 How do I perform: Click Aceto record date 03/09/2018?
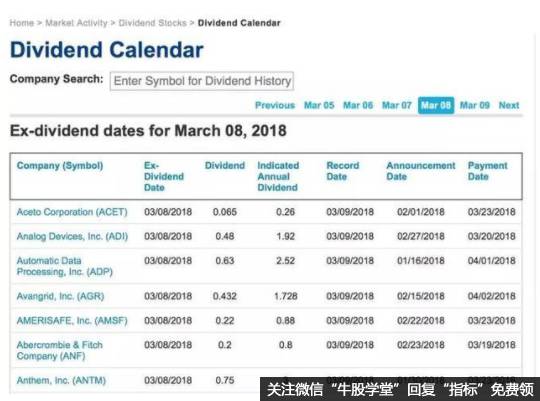pos(350,212)
